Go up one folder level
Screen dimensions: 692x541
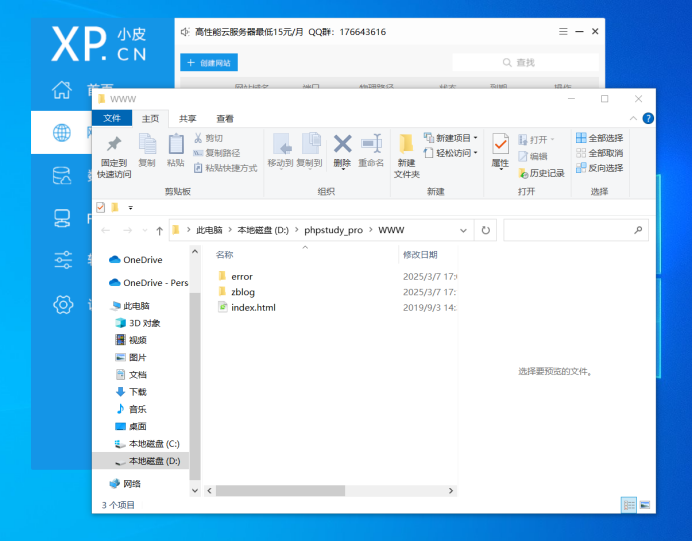(x=159, y=230)
